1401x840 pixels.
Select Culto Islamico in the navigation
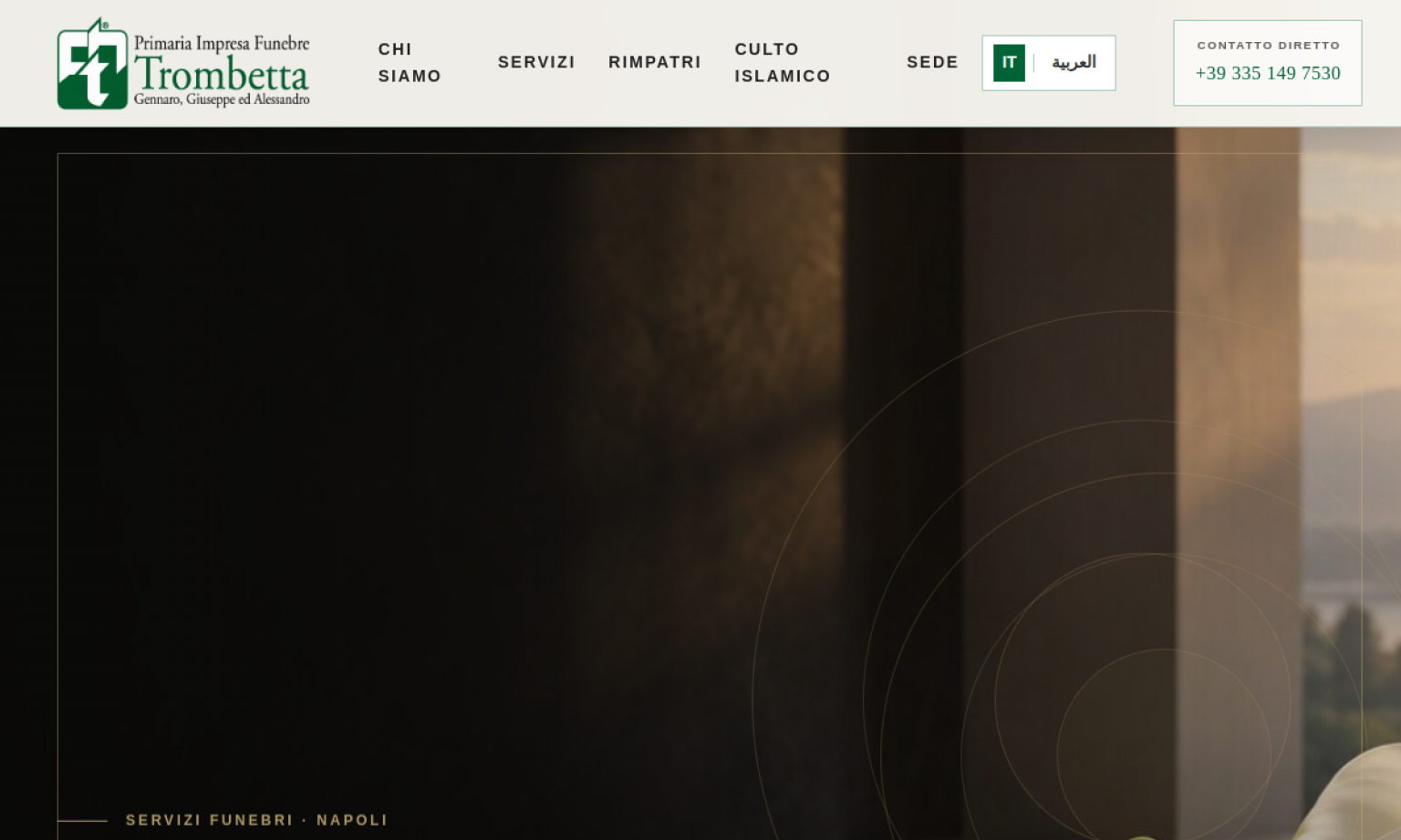[783, 63]
